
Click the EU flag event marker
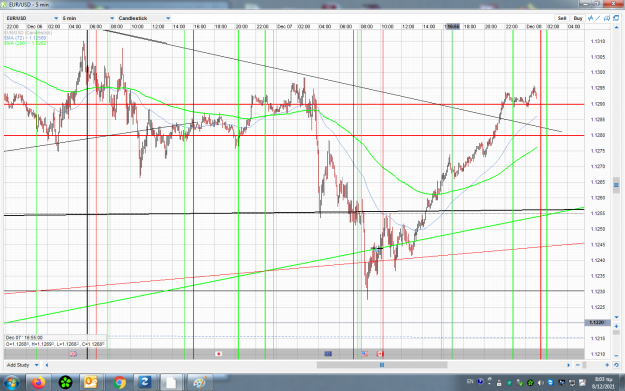pyautogui.click(x=328, y=354)
